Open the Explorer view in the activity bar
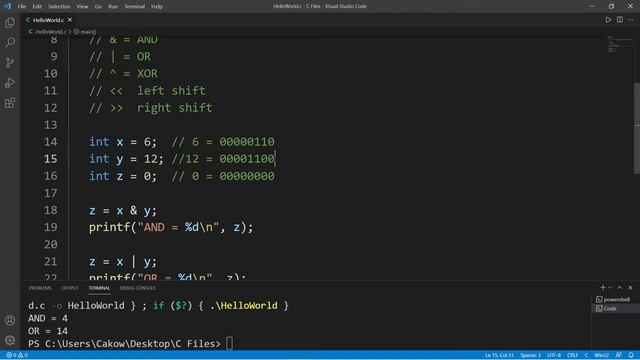This screenshot has height=360, width=640. click(10, 23)
